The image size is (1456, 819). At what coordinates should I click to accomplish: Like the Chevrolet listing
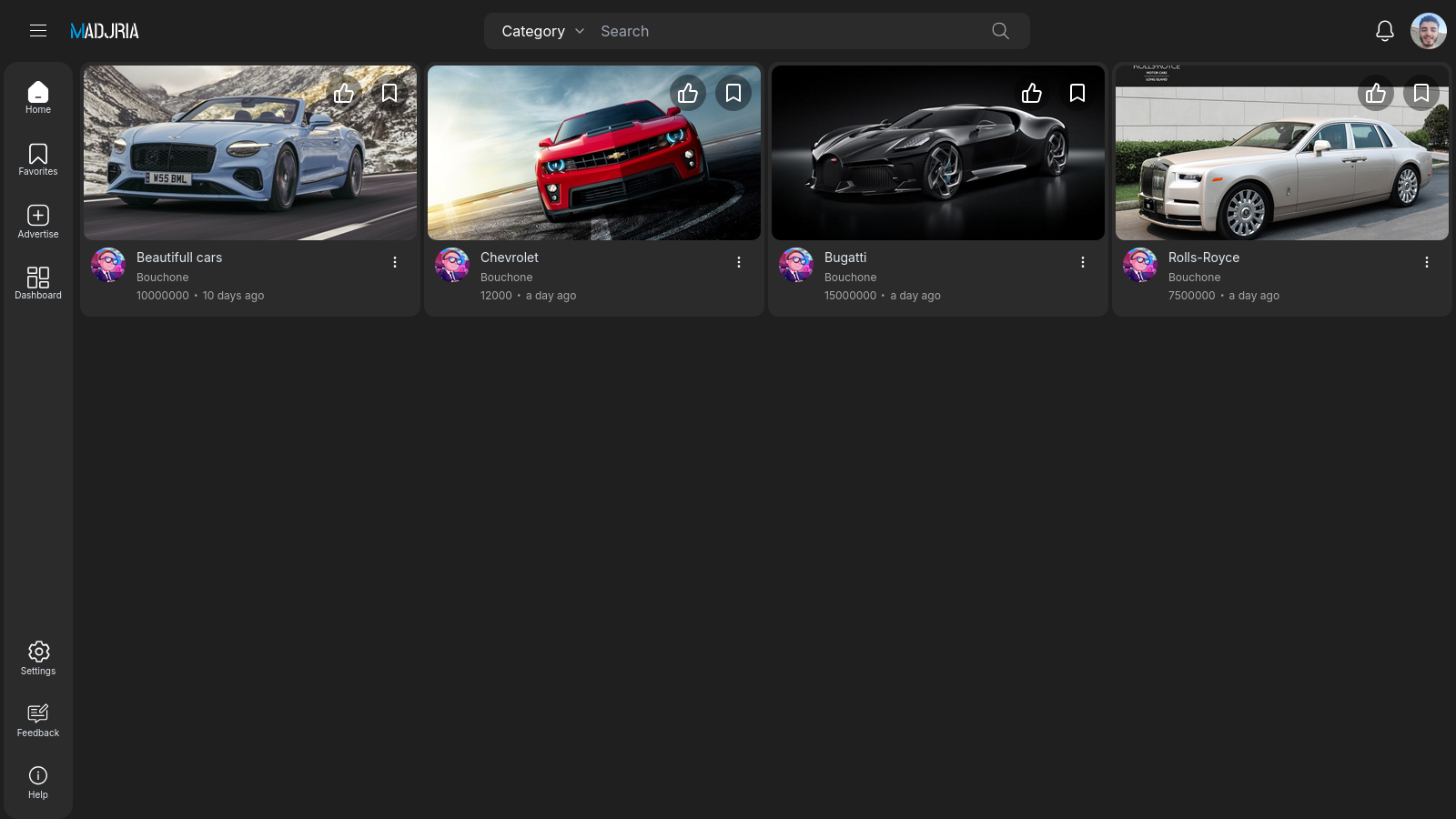[x=688, y=93]
